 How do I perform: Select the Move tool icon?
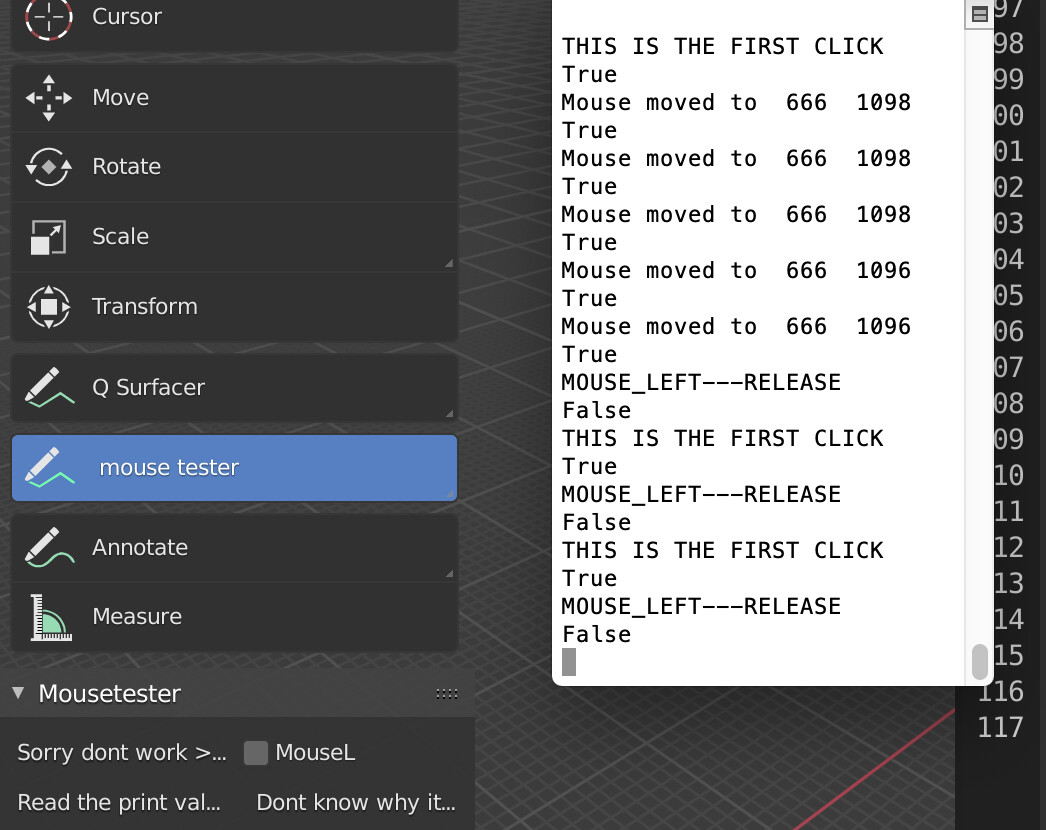(49, 97)
